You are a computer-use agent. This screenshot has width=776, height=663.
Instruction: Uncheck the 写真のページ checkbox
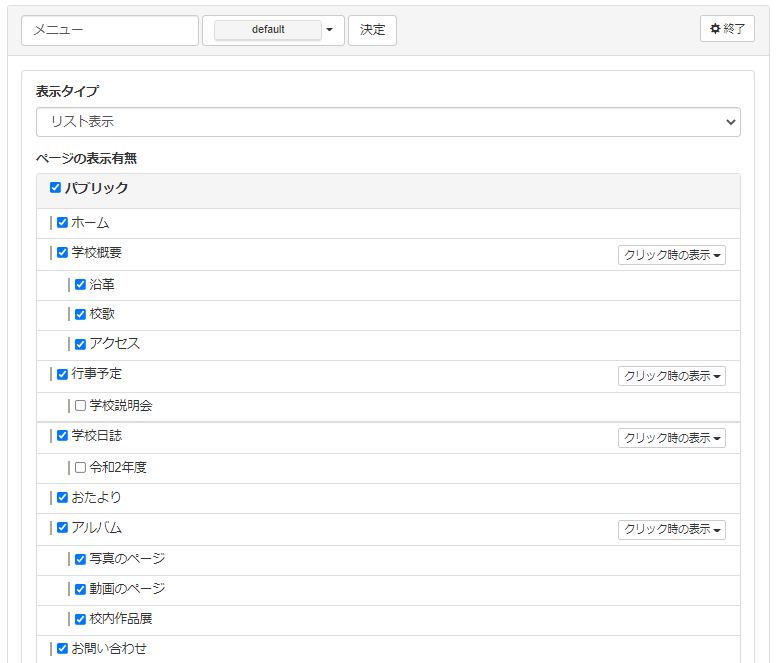click(80, 559)
